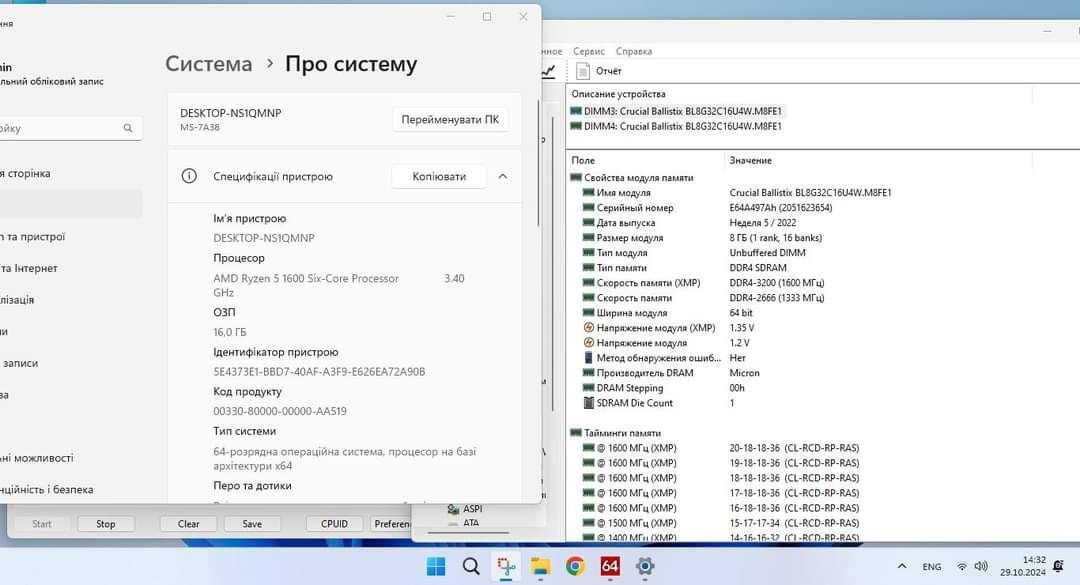Go back to Система breadcrumb
This screenshot has height=585, width=1080.
point(209,64)
